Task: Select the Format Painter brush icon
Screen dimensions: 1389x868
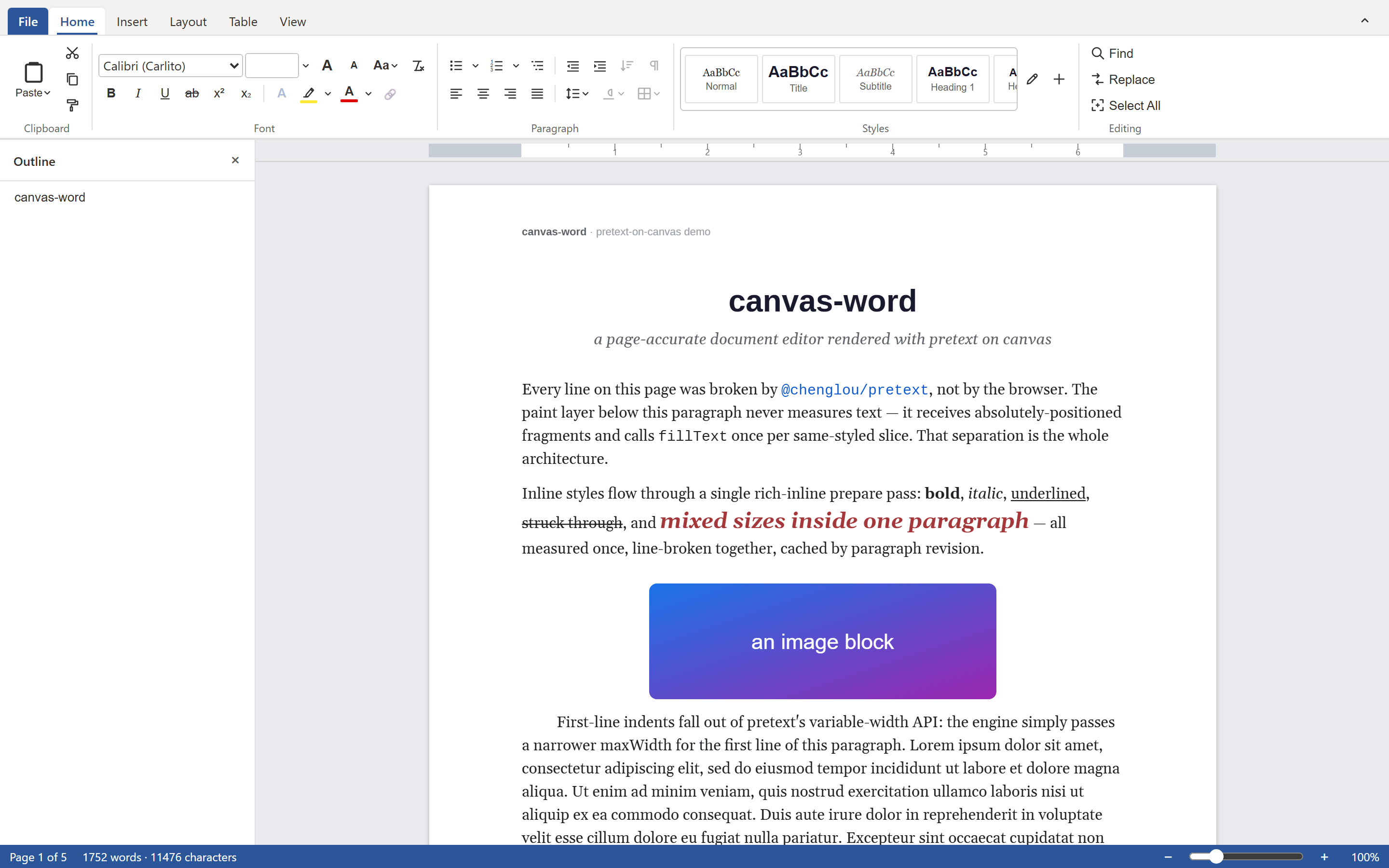Action: 72,105
